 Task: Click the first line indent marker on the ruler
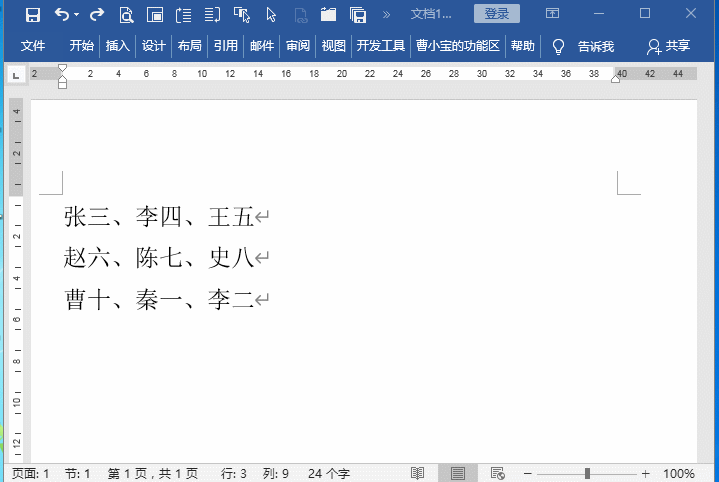point(62,68)
